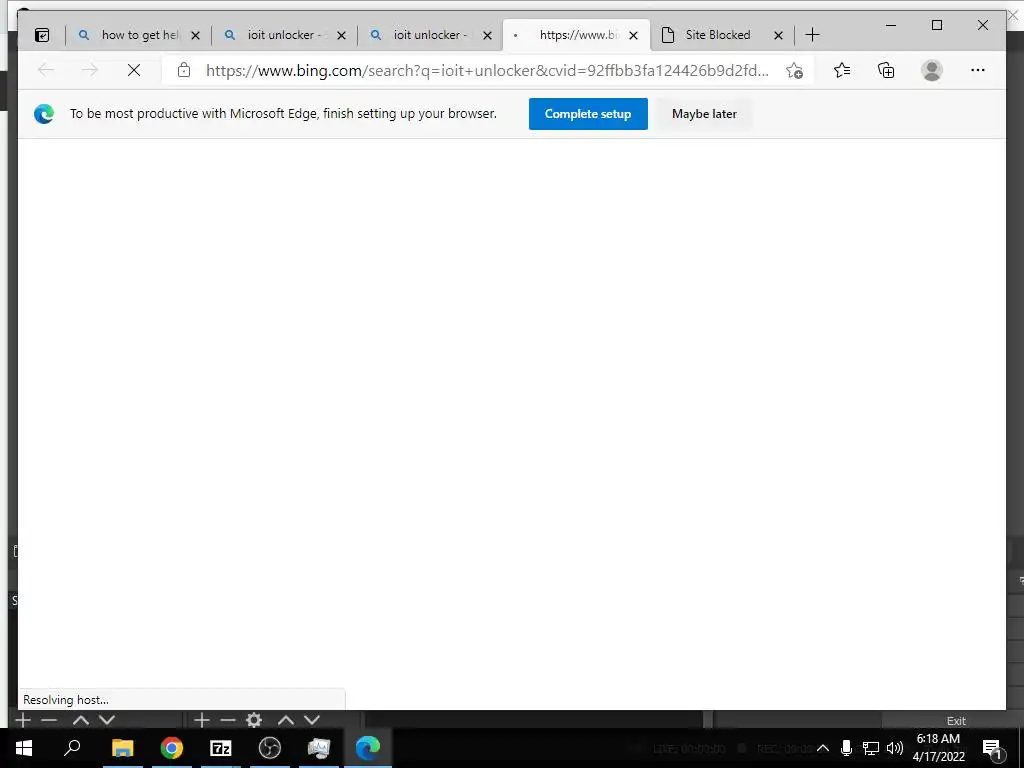
Task: Stop loading the Bing page
Action: click(134, 70)
